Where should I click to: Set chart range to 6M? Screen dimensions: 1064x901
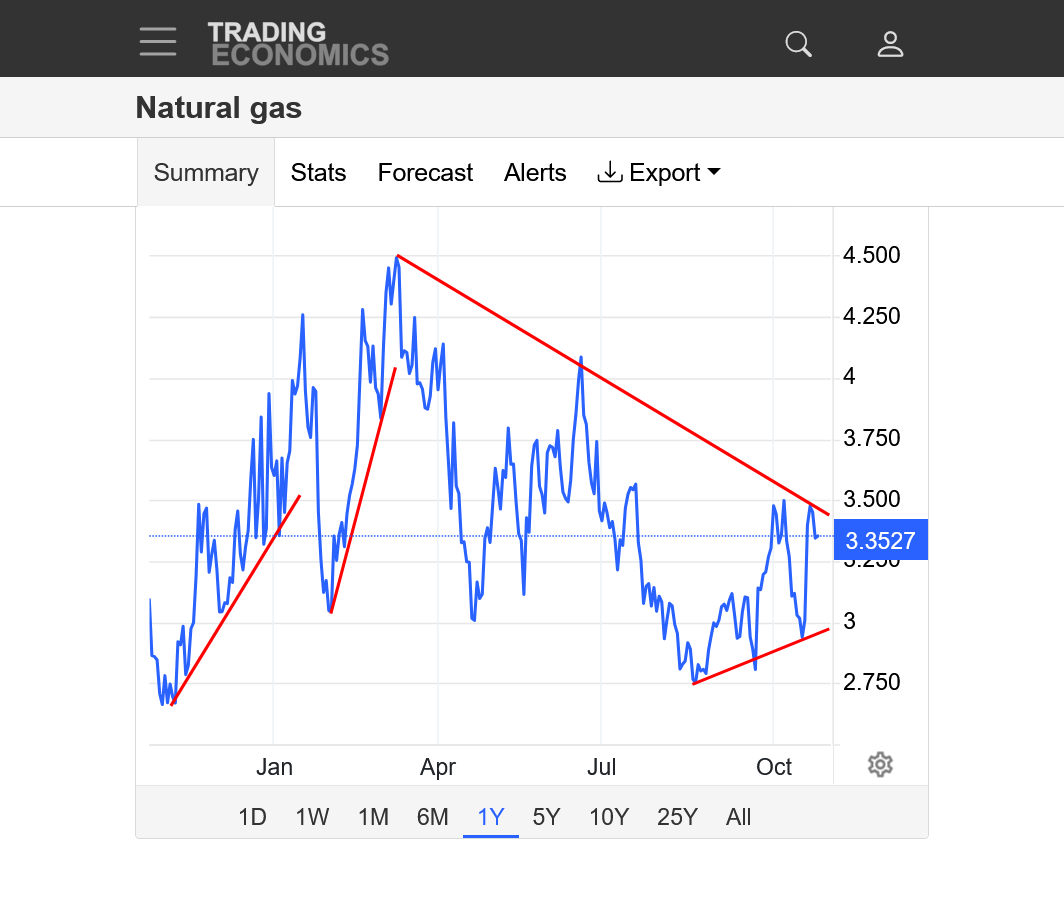(432, 817)
